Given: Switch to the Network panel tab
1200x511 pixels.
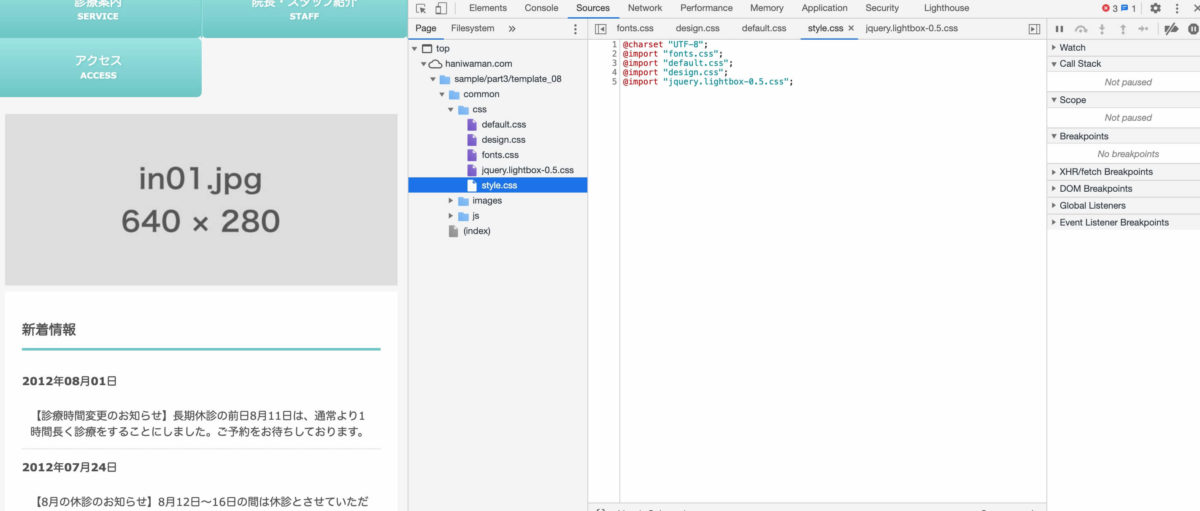Looking at the screenshot, I should 644,8.
